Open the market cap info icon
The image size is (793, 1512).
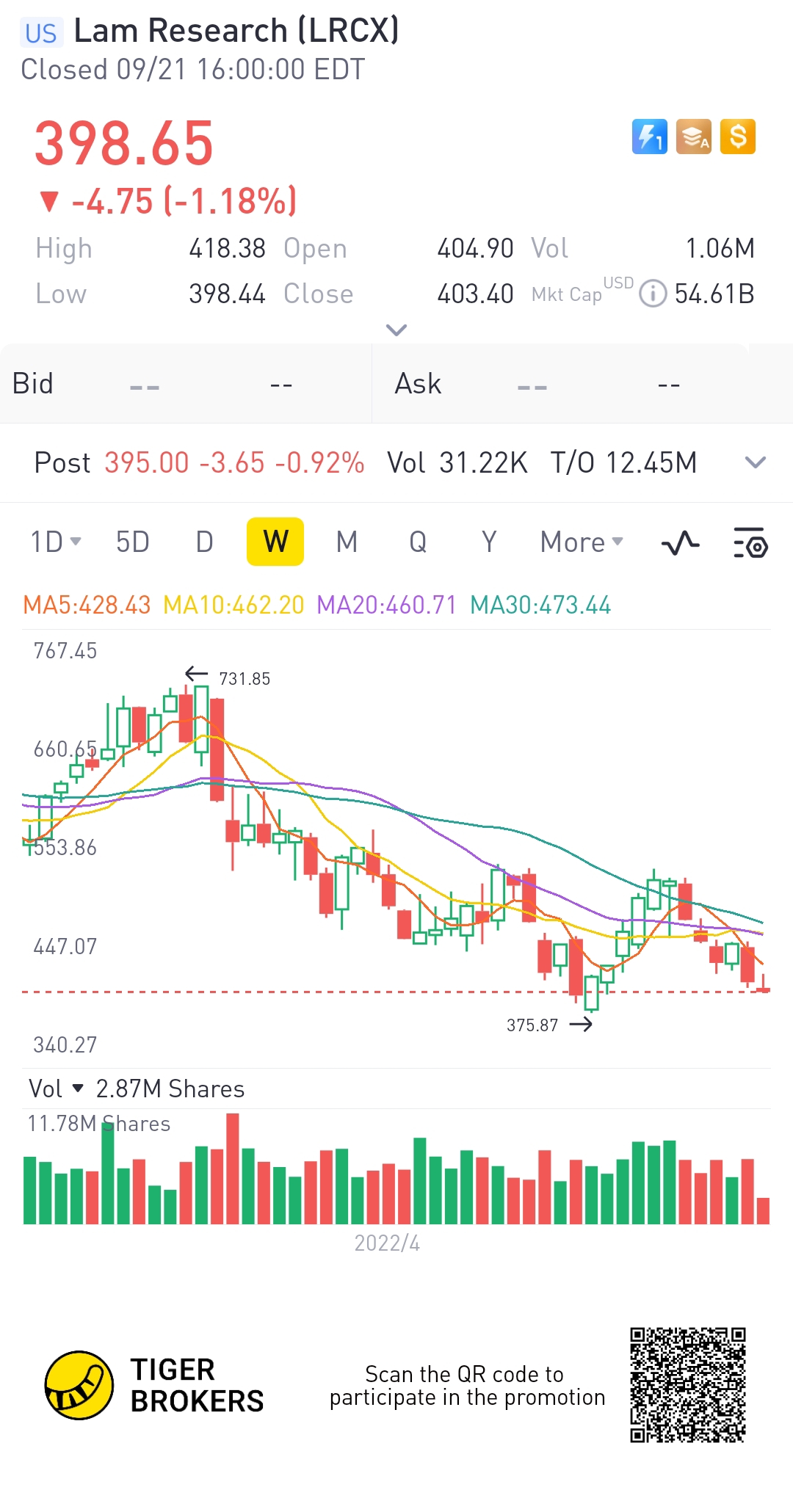pyautogui.click(x=653, y=294)
